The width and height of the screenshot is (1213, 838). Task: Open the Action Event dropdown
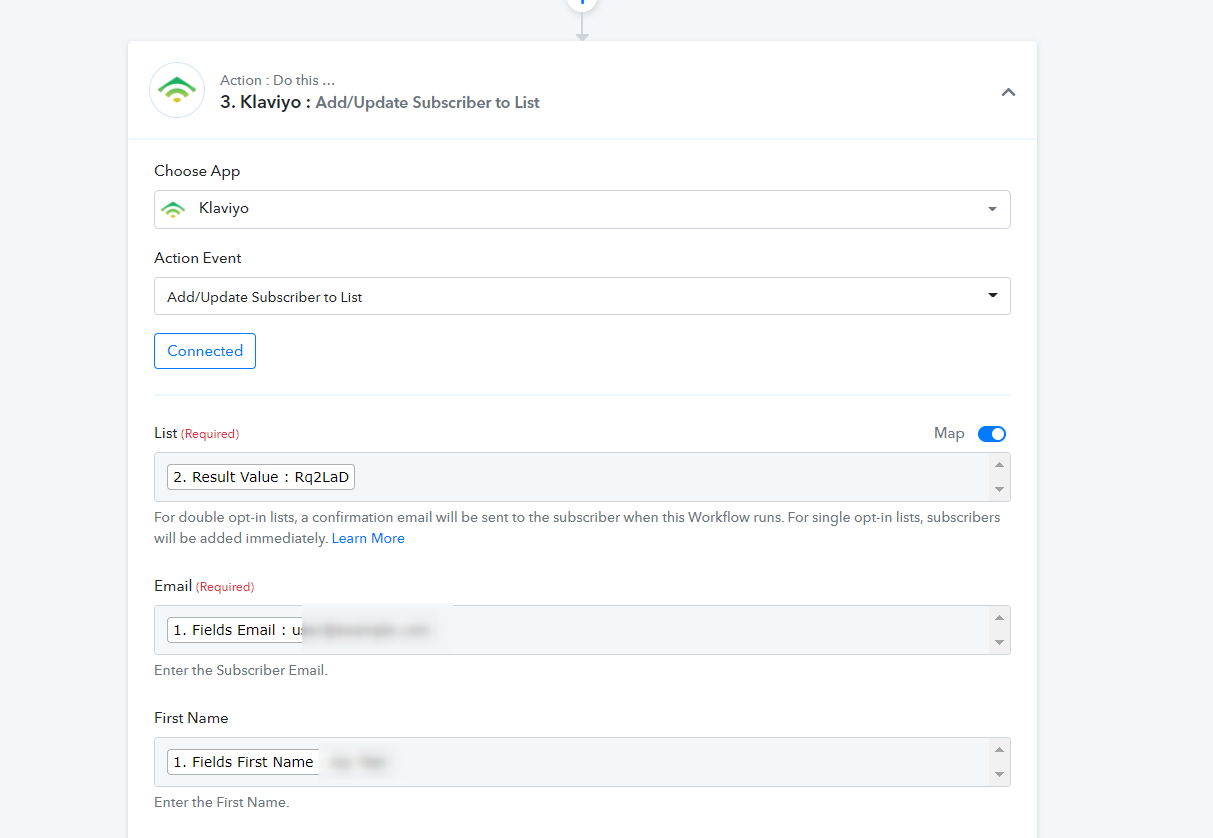582,296
